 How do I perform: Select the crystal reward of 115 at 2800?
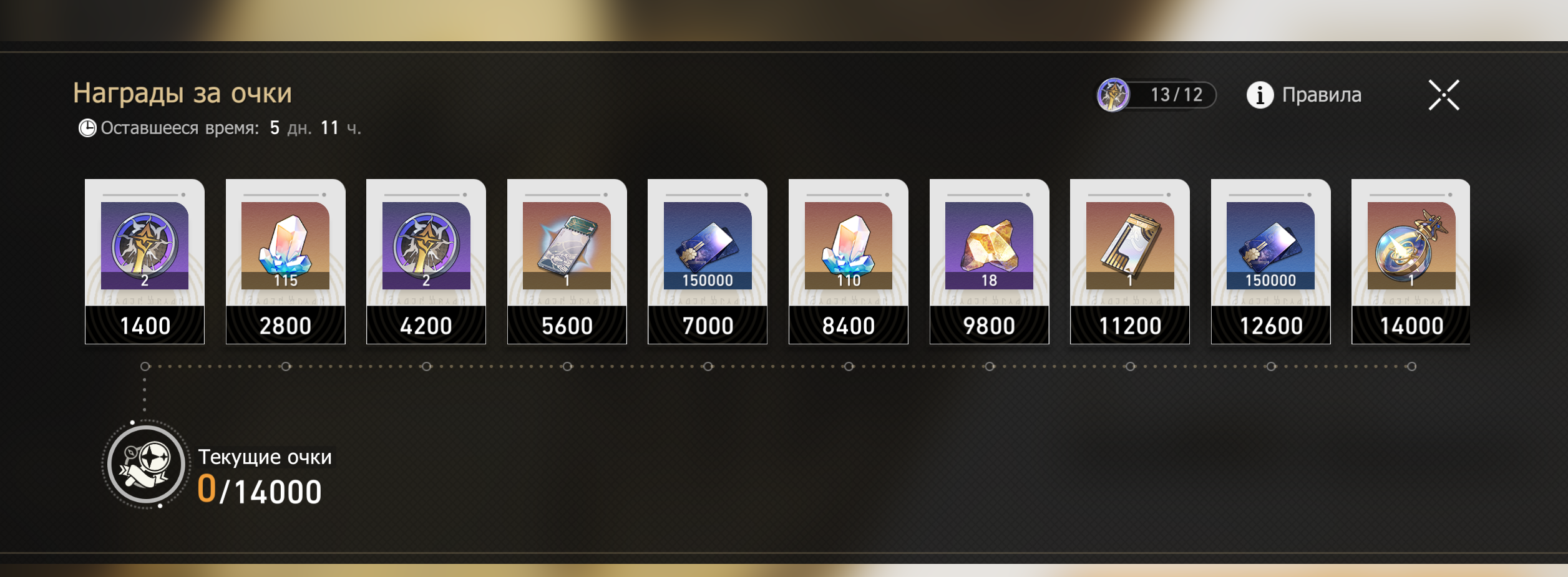pos(285,261)
